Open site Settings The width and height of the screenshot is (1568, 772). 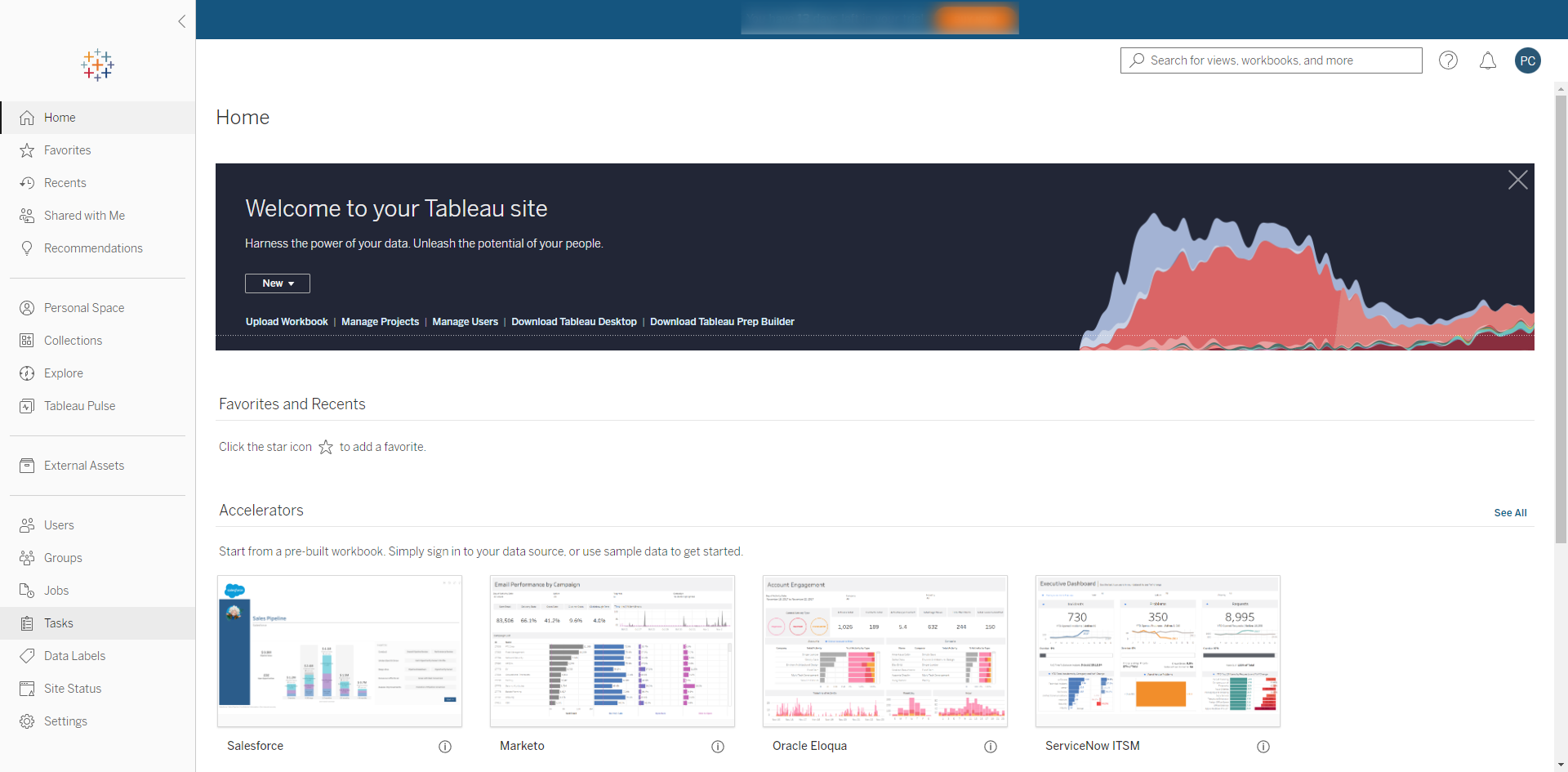[98, 721]
